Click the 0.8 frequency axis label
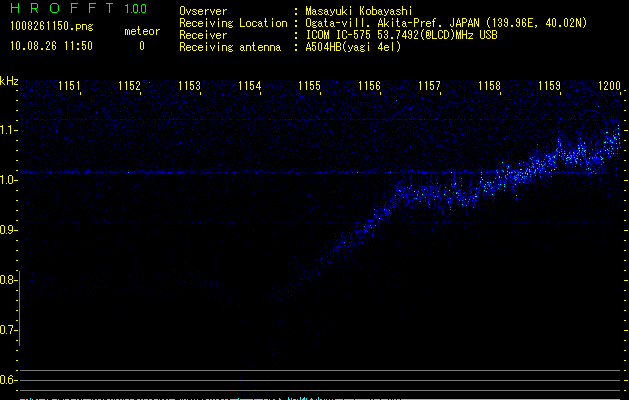The height and width of the screenshot is (400, 629). click(x=9, y=280)
